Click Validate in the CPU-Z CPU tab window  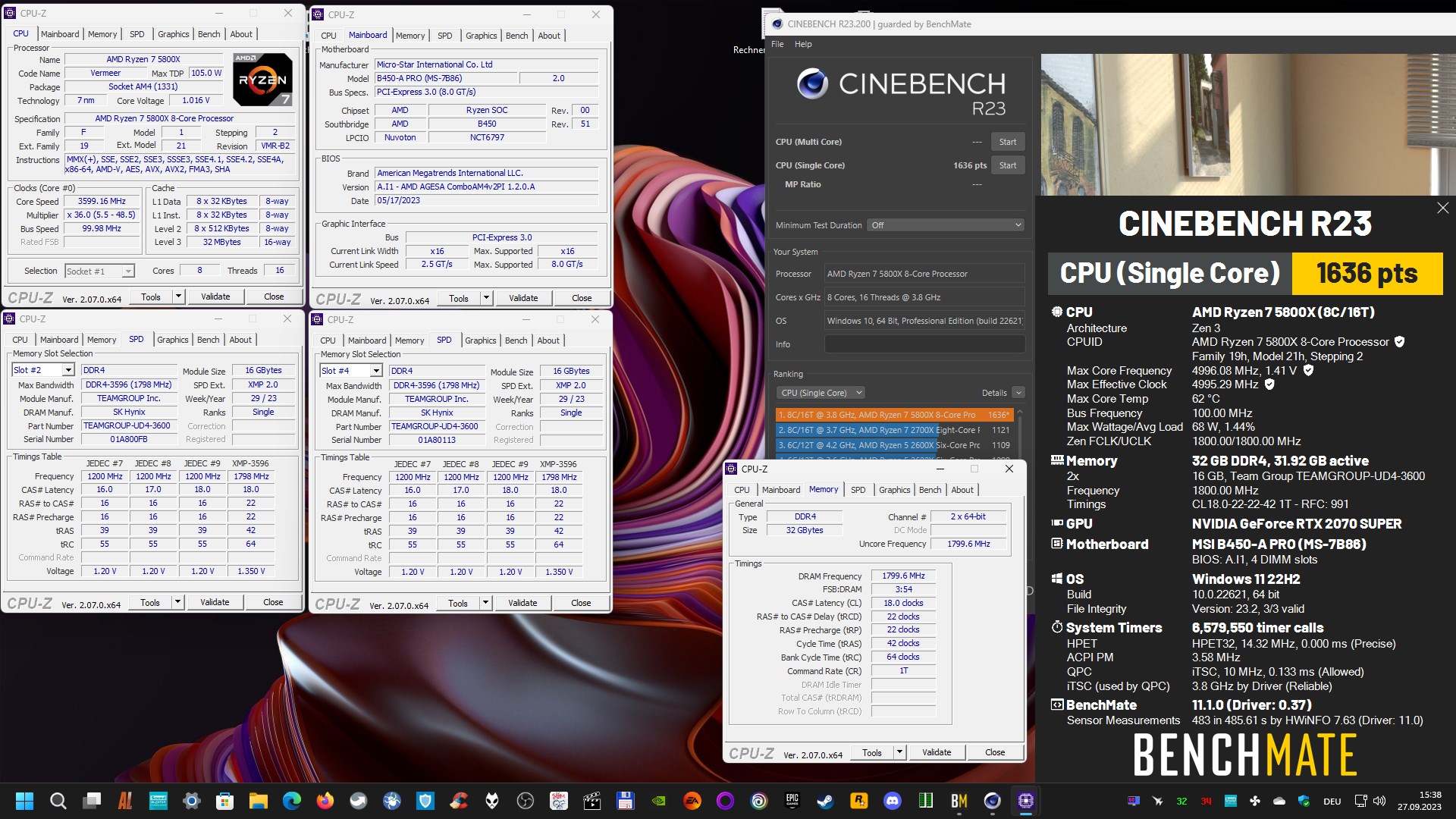coord(215,297)
